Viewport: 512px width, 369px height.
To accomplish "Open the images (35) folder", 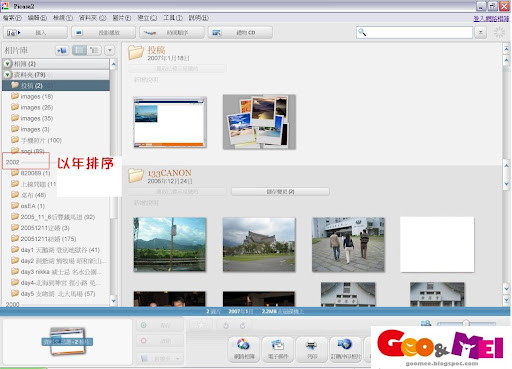I will tap(32, 119).
